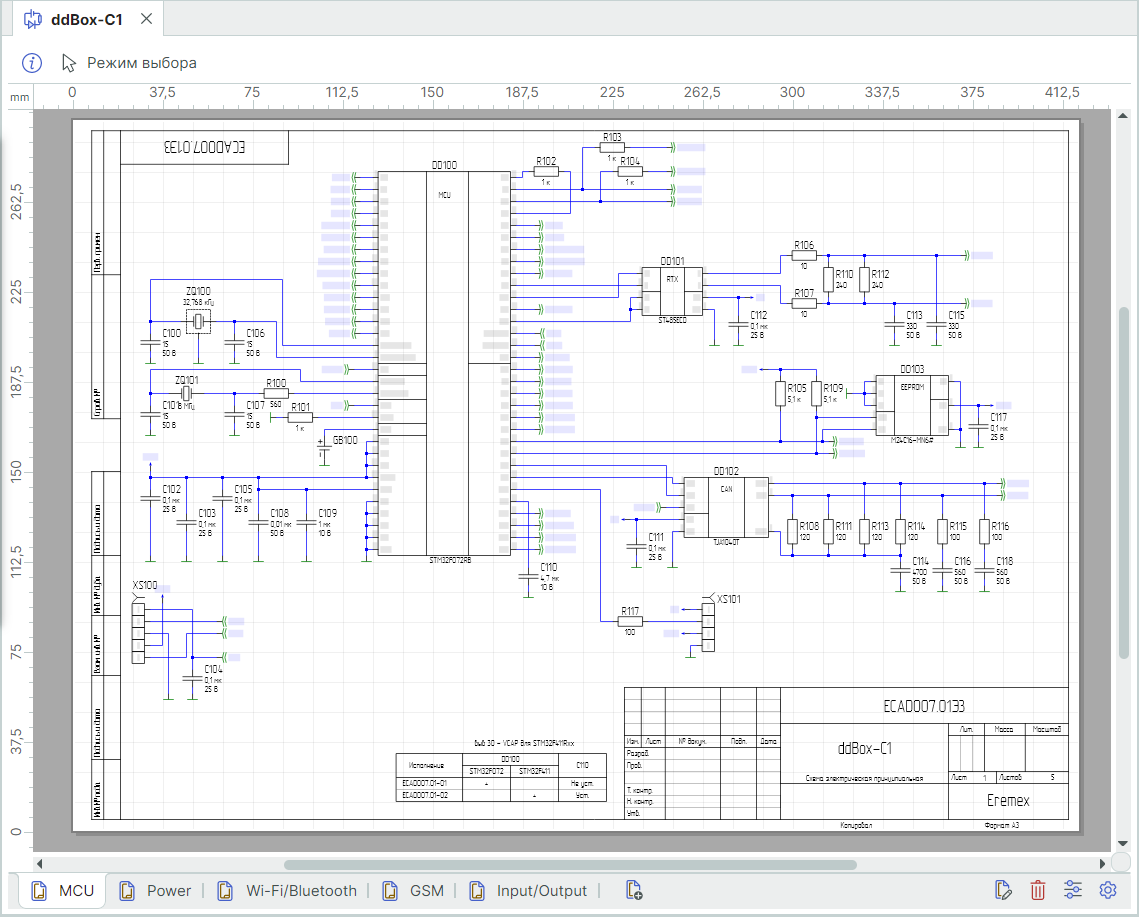Add a new sheet with the plus-page icon

tap(633, 890)
